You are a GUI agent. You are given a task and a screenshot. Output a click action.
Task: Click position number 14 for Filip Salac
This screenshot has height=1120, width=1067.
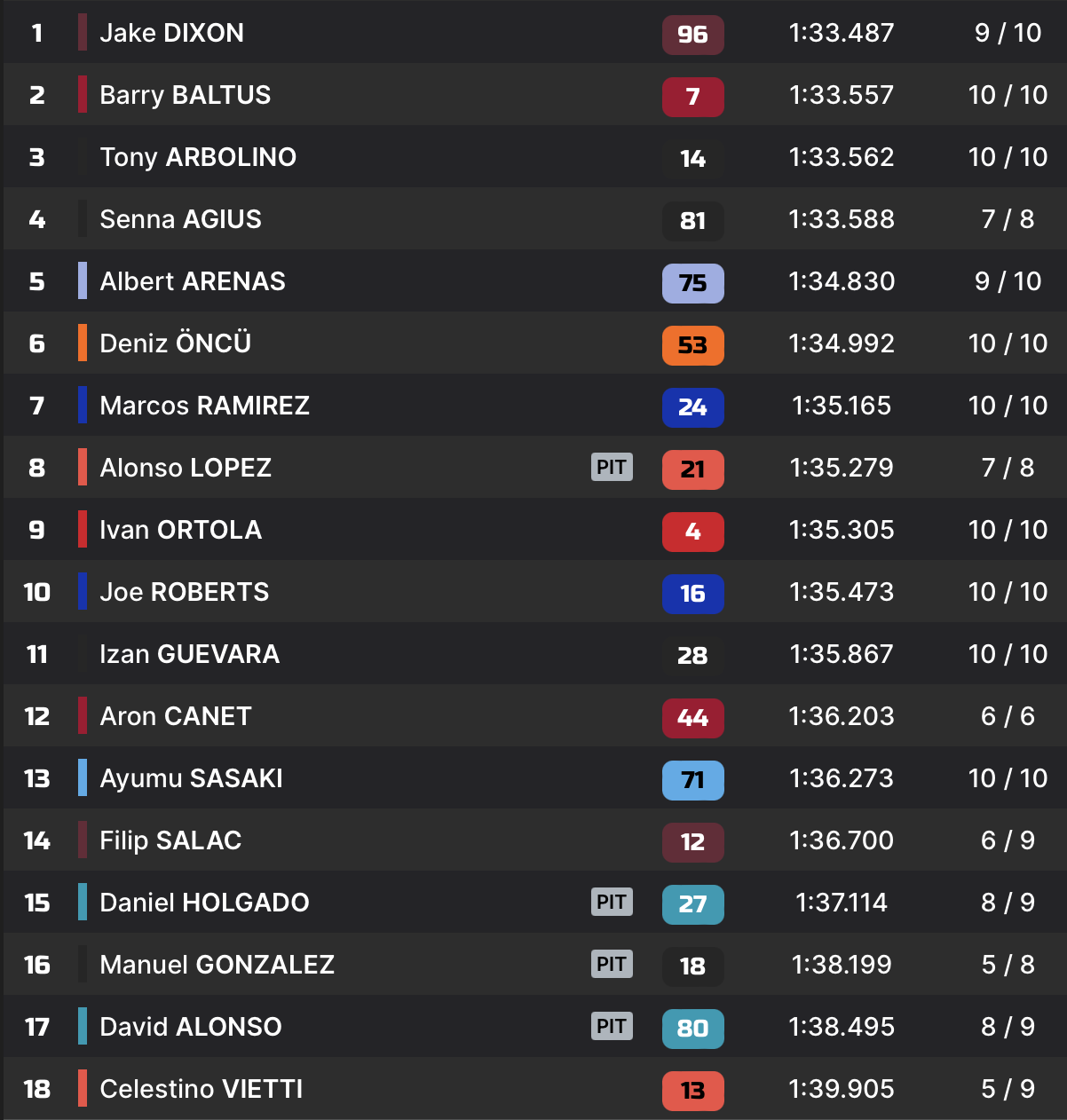click(36, 840)
